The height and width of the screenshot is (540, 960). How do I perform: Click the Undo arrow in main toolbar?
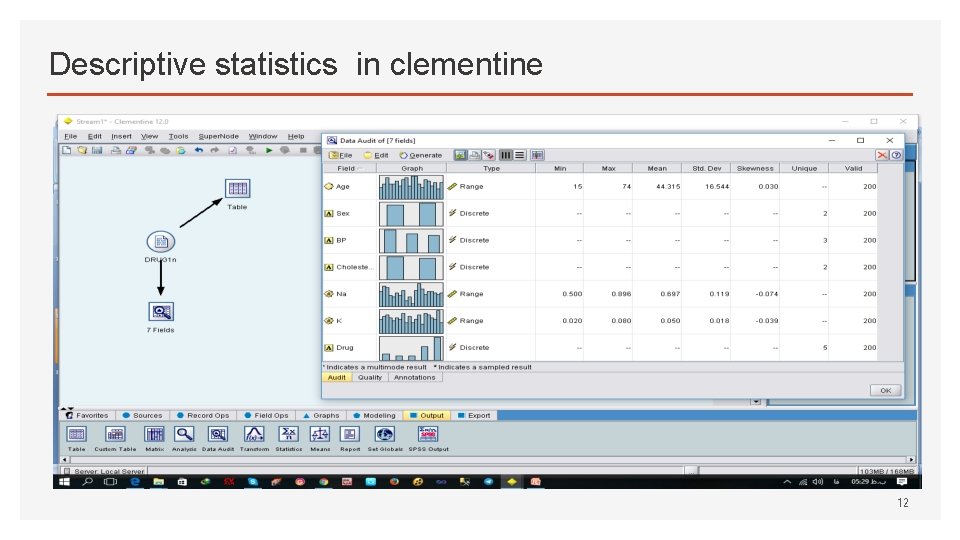198,150
